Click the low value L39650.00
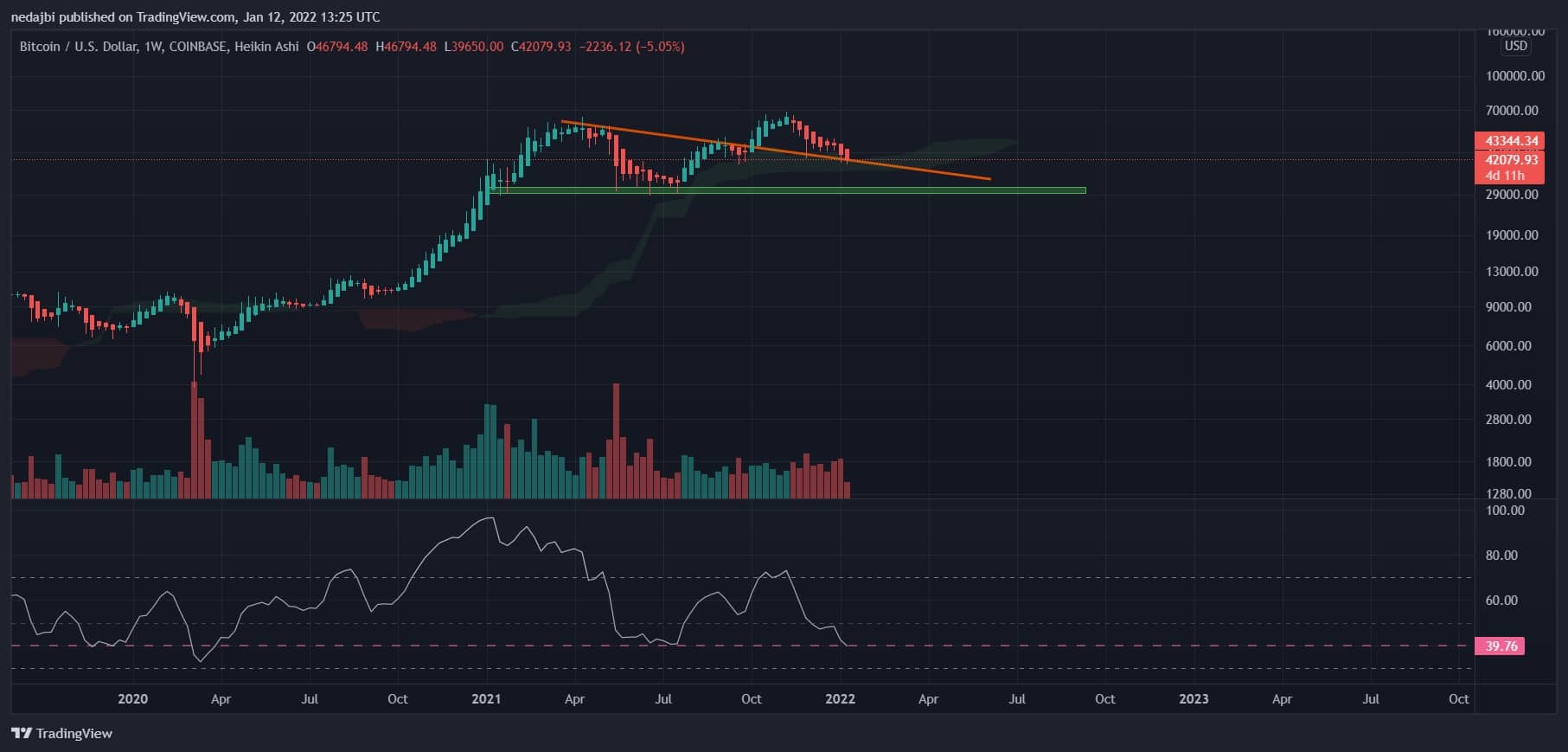Screen dimensions: 1568x752 [474, 47]
